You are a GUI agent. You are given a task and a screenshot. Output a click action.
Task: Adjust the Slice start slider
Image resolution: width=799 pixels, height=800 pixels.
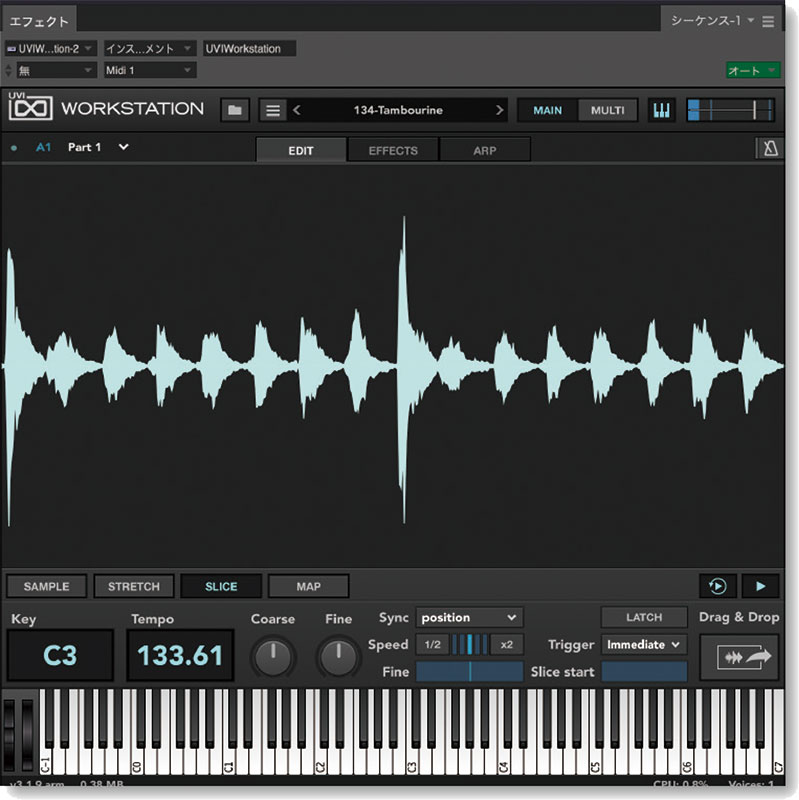644,672
